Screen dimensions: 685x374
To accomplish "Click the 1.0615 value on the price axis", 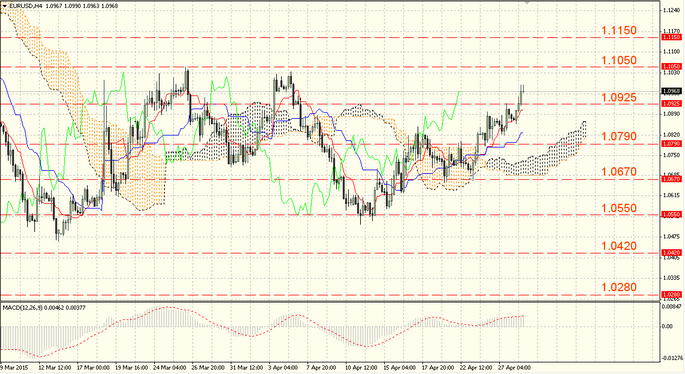I will click(x=671, y=195).
